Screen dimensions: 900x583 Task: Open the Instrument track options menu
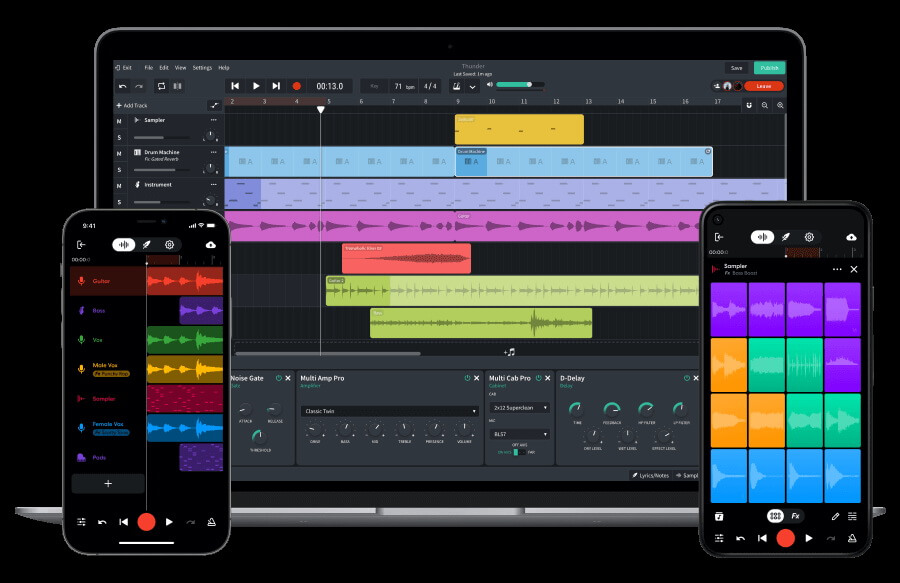[x=214, y=184]
